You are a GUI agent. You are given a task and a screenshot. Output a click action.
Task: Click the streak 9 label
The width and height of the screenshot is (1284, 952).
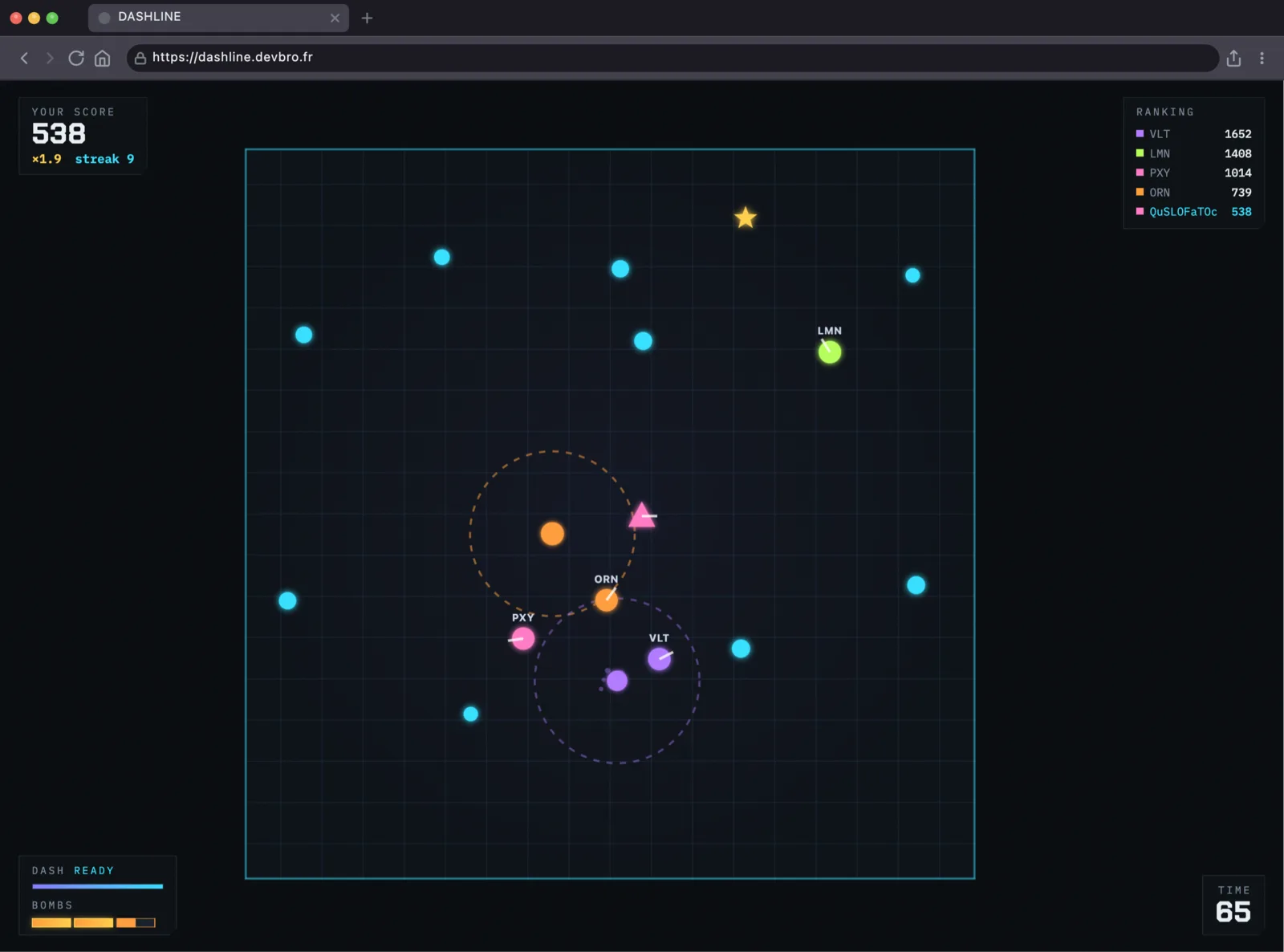point(104,159)
